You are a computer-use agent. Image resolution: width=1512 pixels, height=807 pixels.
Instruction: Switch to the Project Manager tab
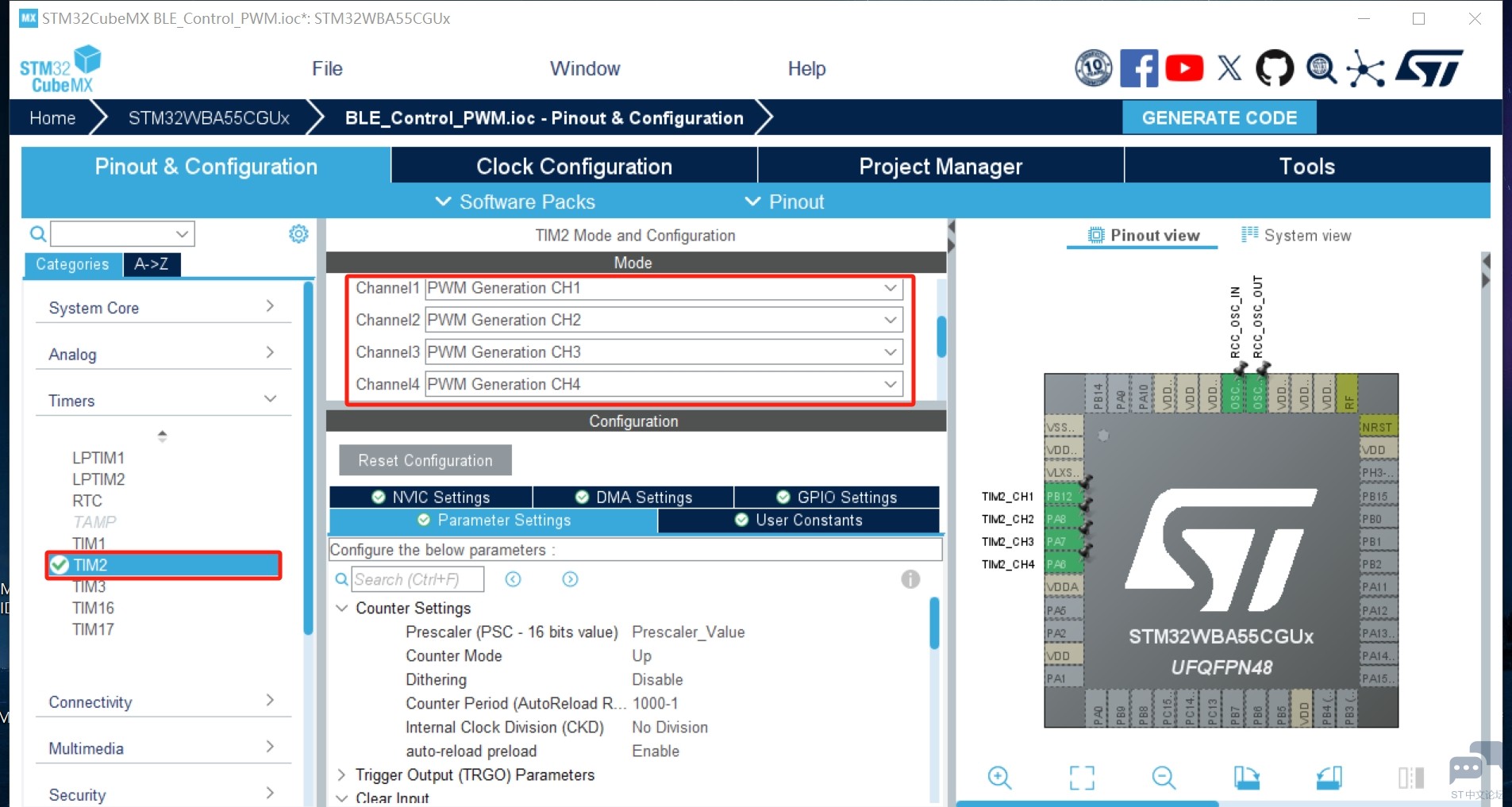941,166
